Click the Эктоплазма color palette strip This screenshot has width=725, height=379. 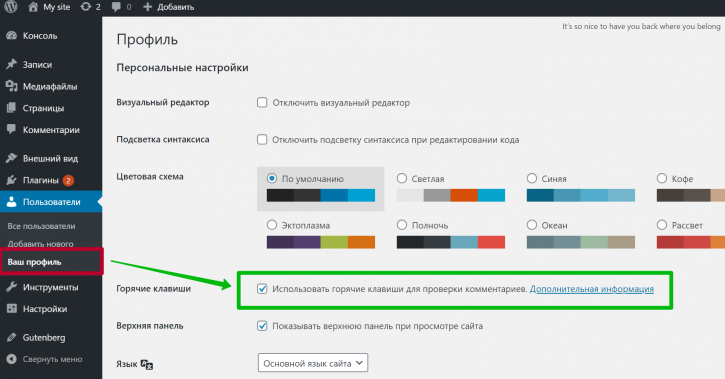click(320, 242)
